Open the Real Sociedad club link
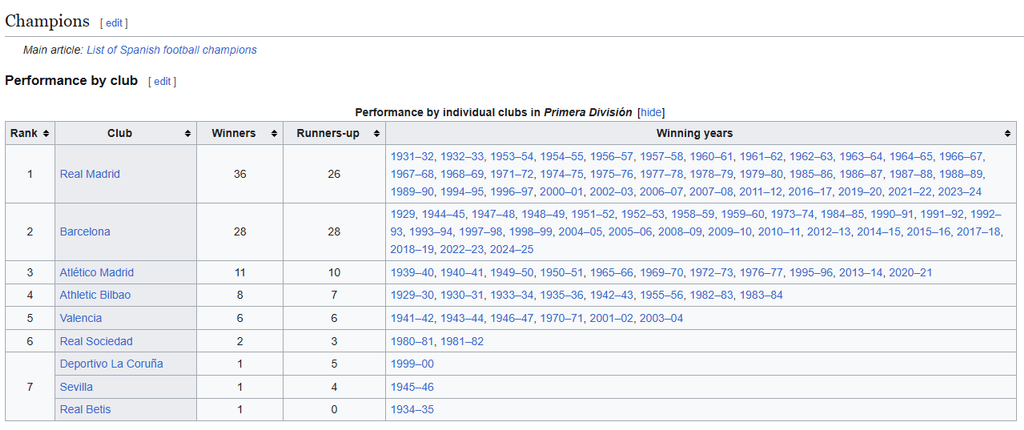The height and width of the screenshot is (430, 1024). [x=96, y=341]
